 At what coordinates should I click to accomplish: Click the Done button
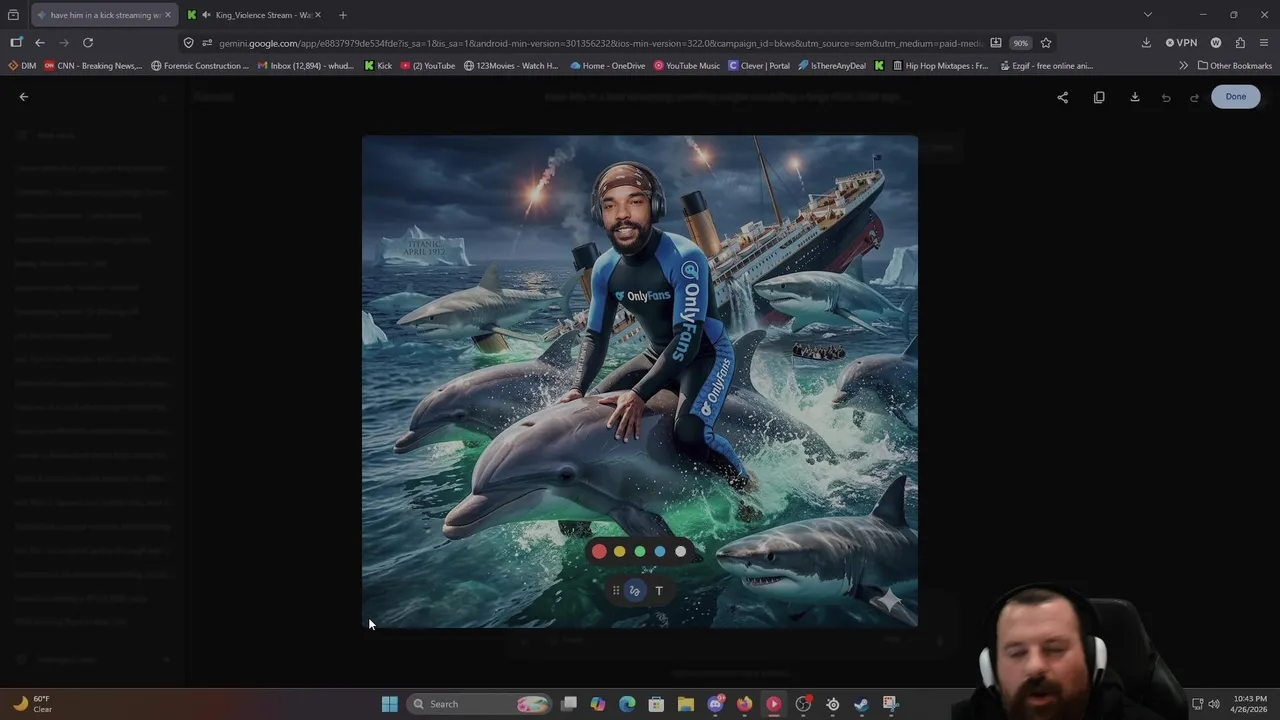[1236, 97]
